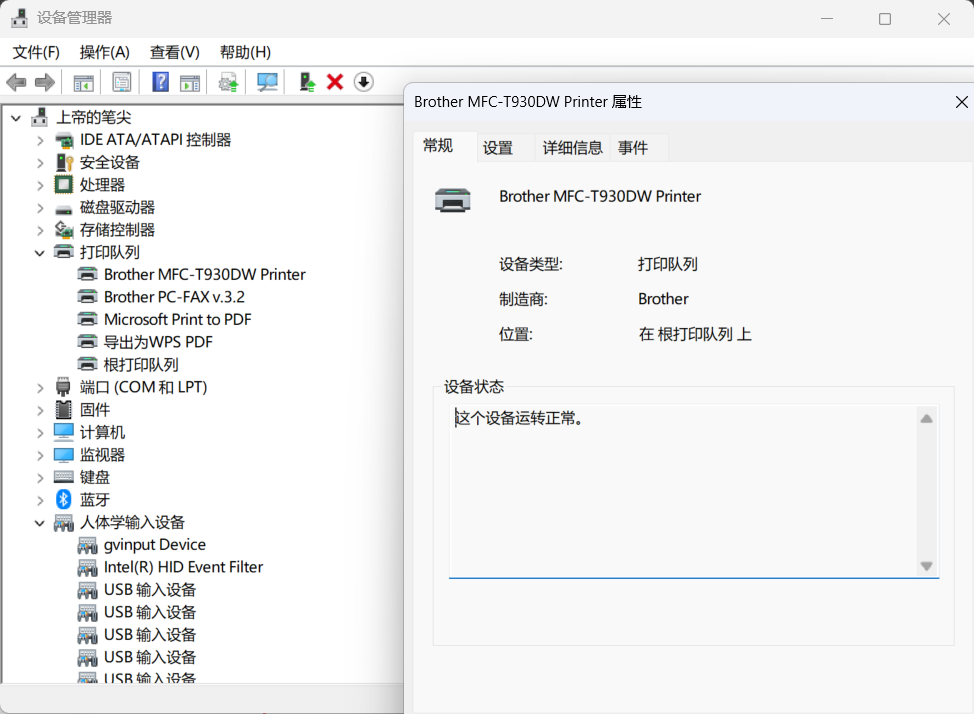974x714 pixels.
Task: Select Brother PC-FAX v.3.2 item
Action: 174,297
